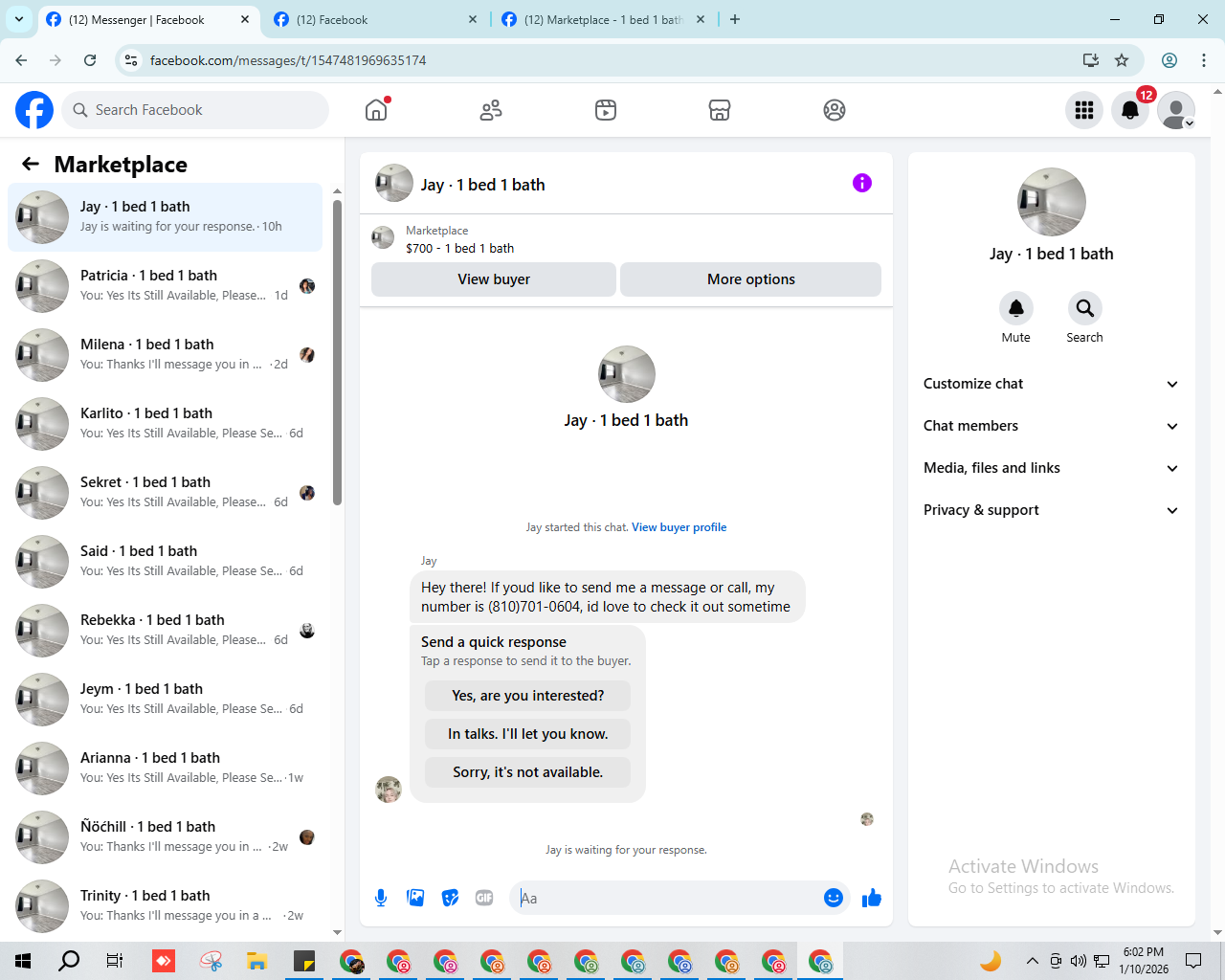Open the Jay conversation in the list
The height and width of the screenshot is (980, 1225).
[x=165, y=217]
